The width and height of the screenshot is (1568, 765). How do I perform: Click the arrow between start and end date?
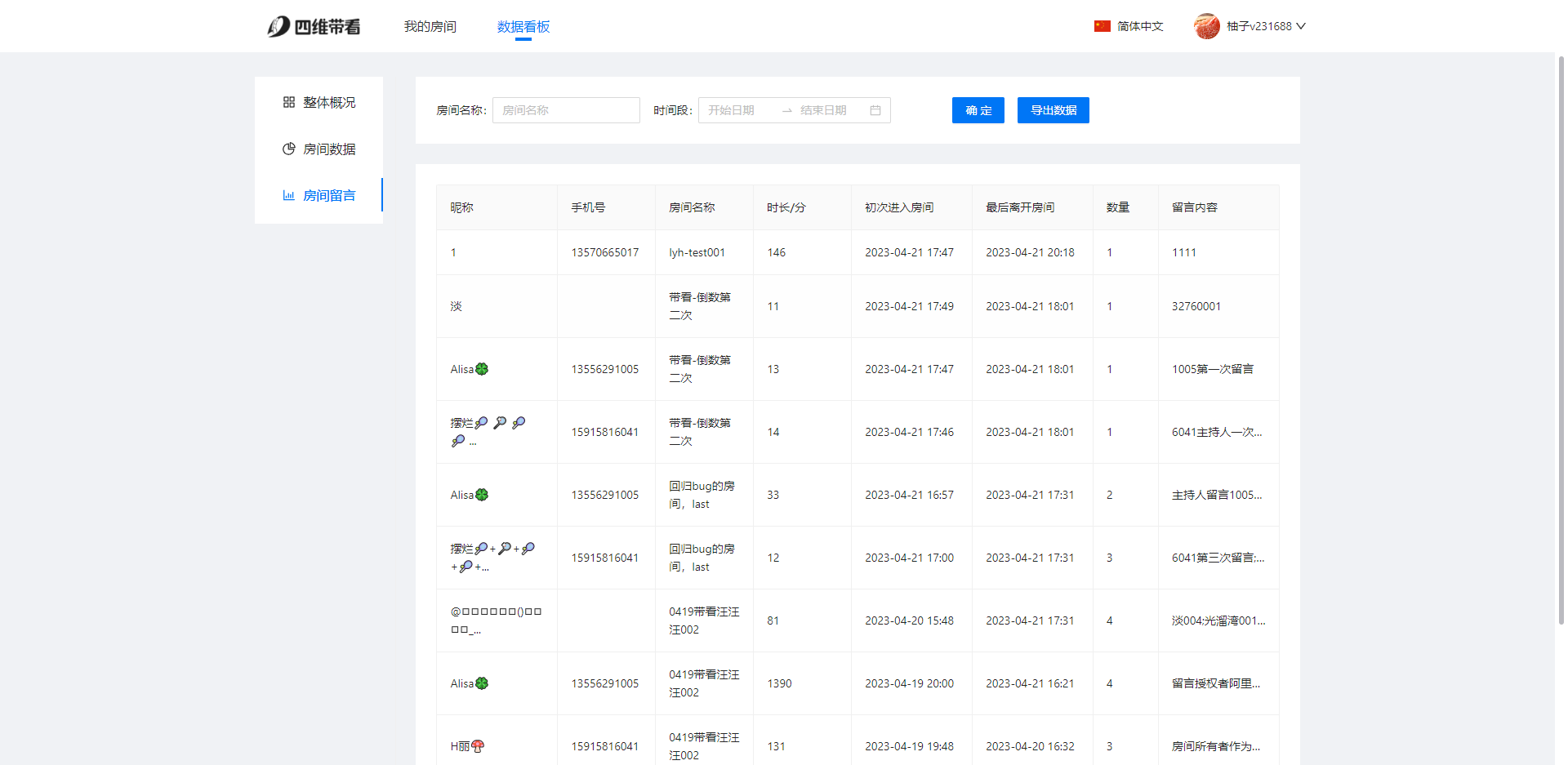786,110
